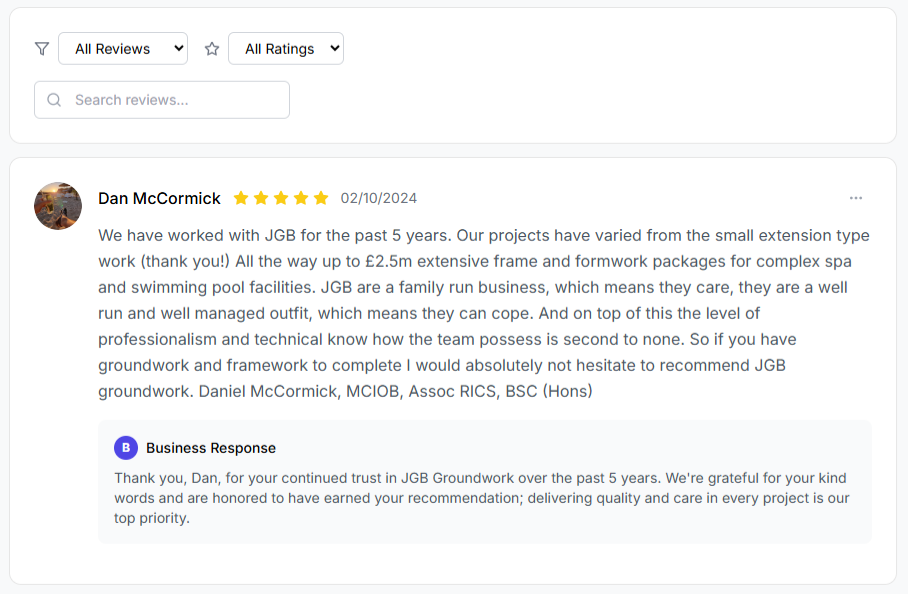Click the review date 02/10/2024
This screenshot has width=908, height=595.
point(378,198)
